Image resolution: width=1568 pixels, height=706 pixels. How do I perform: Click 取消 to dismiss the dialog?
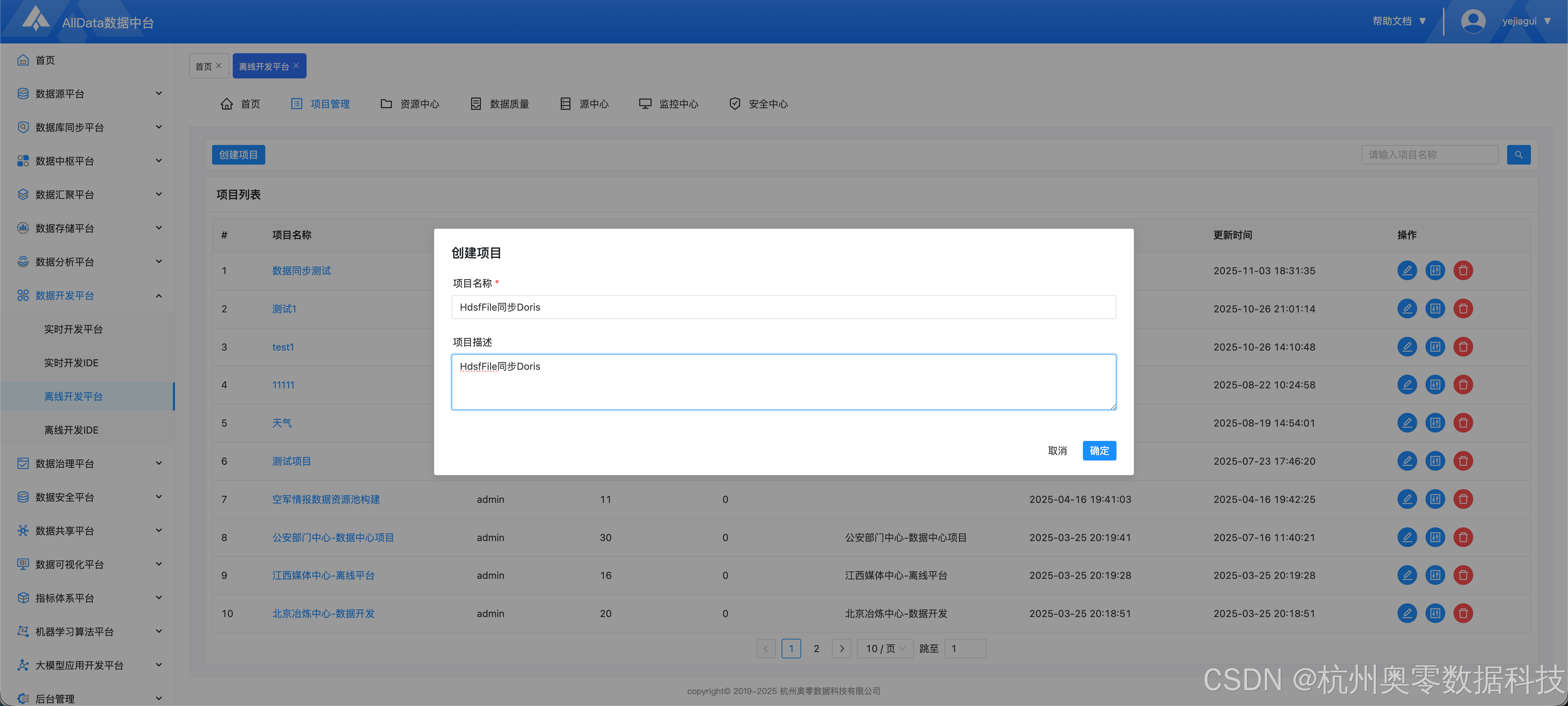[x=1057, y=450]
